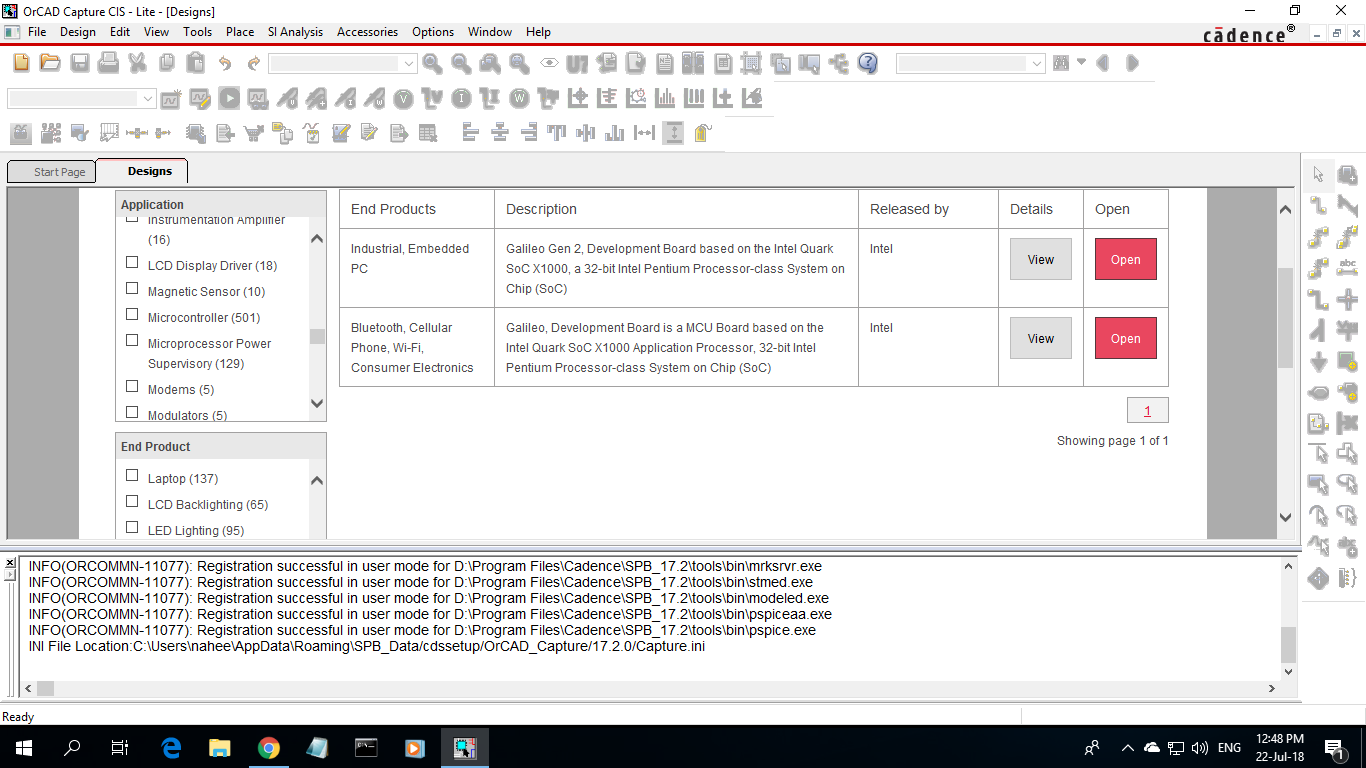Run the PSpice simulation
This screenshot has width=1366, height=768.
pos(229,98)
